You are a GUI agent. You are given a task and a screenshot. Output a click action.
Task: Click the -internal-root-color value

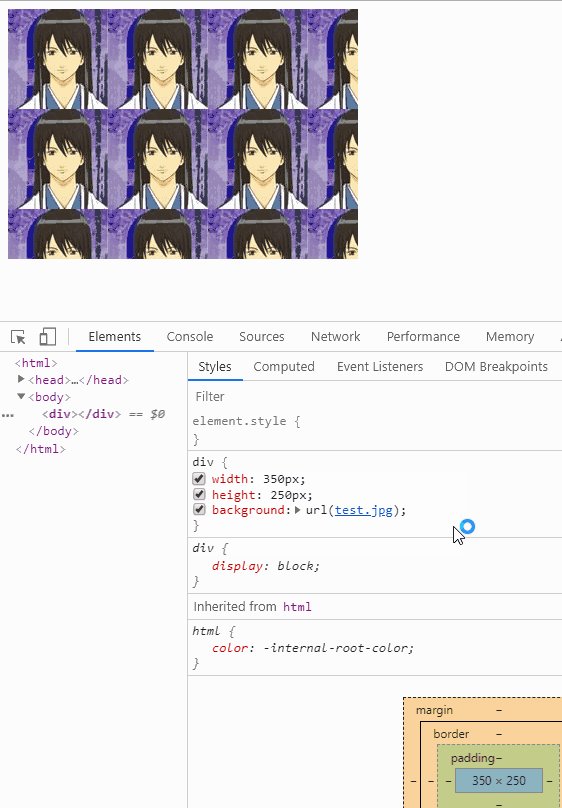pos(336,648)
